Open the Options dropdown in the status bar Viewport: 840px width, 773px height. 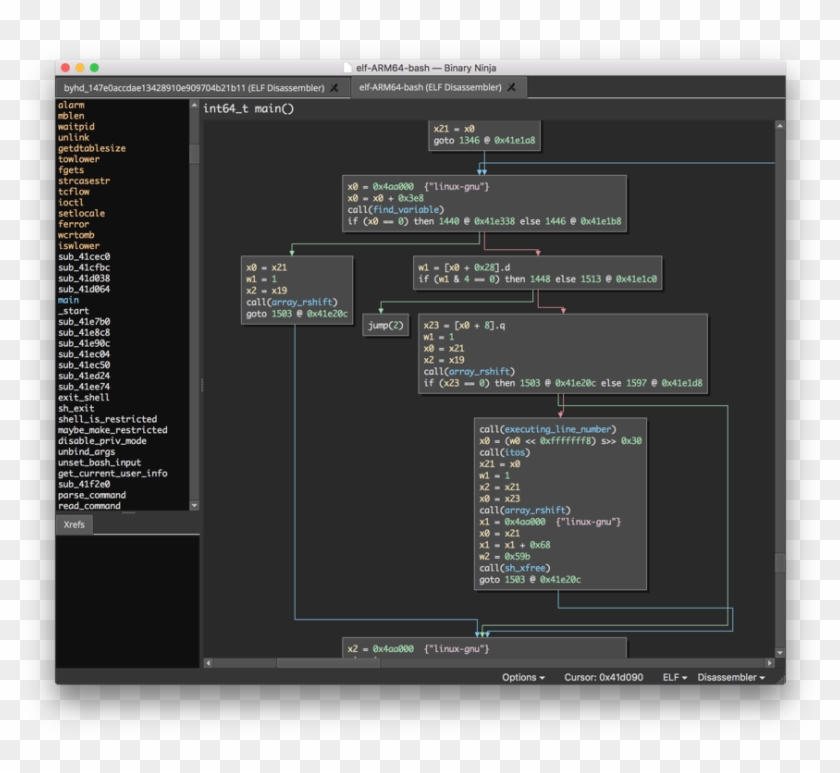523,677
